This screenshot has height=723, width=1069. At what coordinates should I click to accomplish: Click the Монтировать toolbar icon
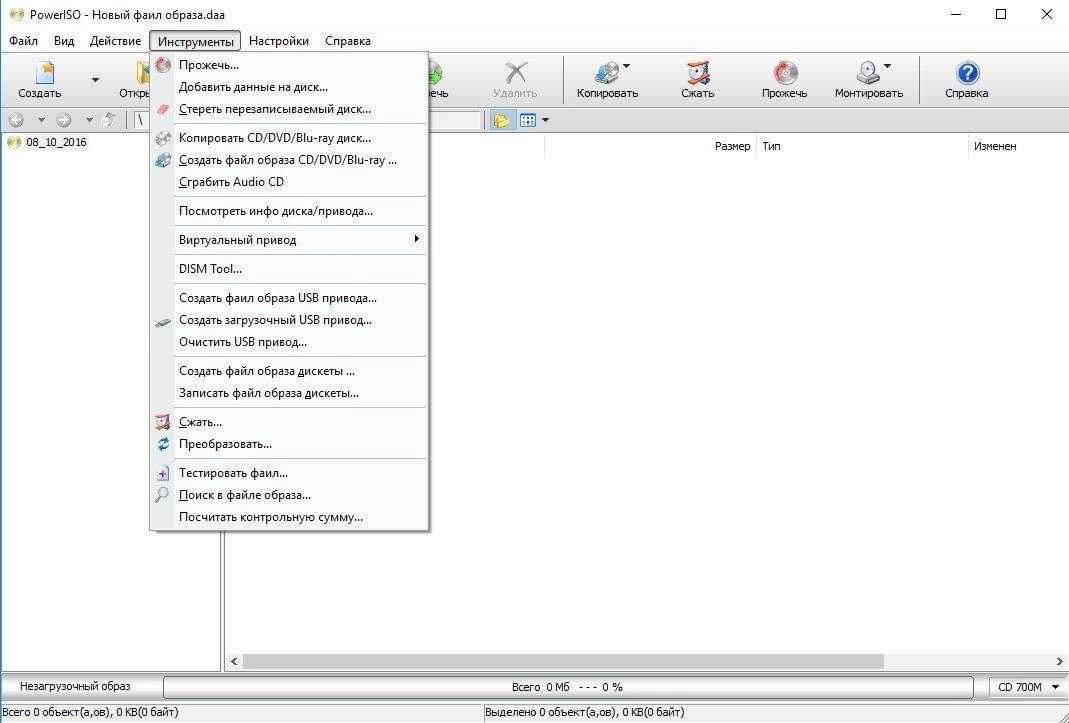[x=869, y=79]
